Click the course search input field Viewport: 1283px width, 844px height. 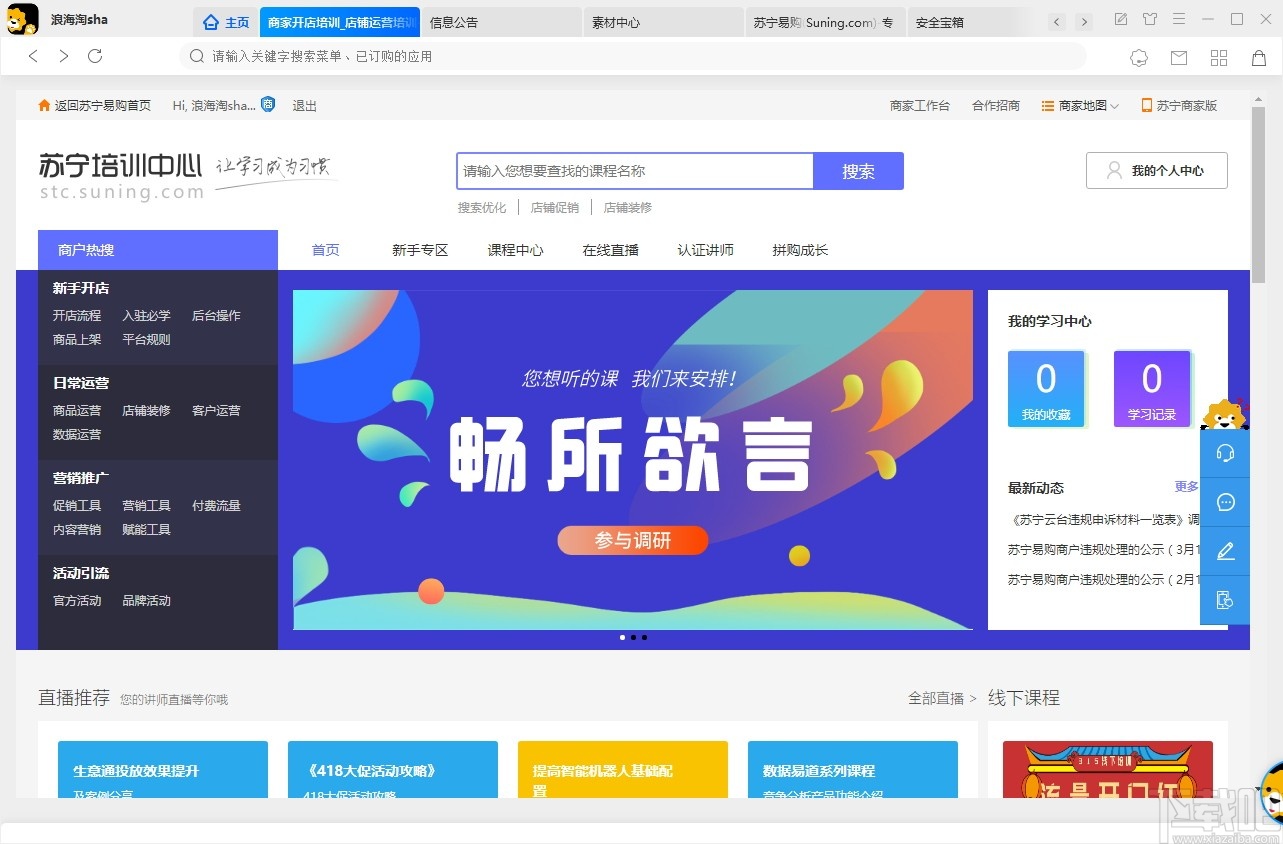[634, 170]
